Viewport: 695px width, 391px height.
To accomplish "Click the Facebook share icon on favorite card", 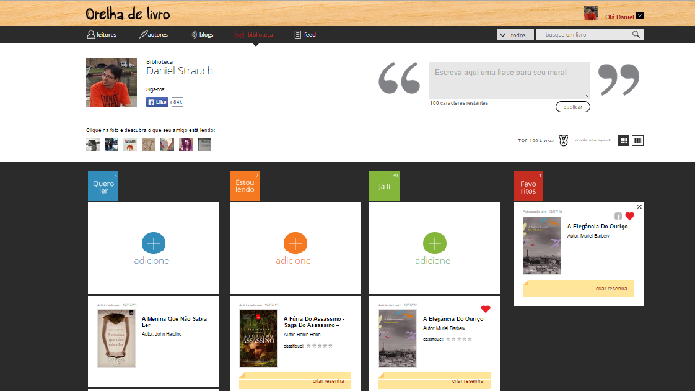I will coord(618,216).
